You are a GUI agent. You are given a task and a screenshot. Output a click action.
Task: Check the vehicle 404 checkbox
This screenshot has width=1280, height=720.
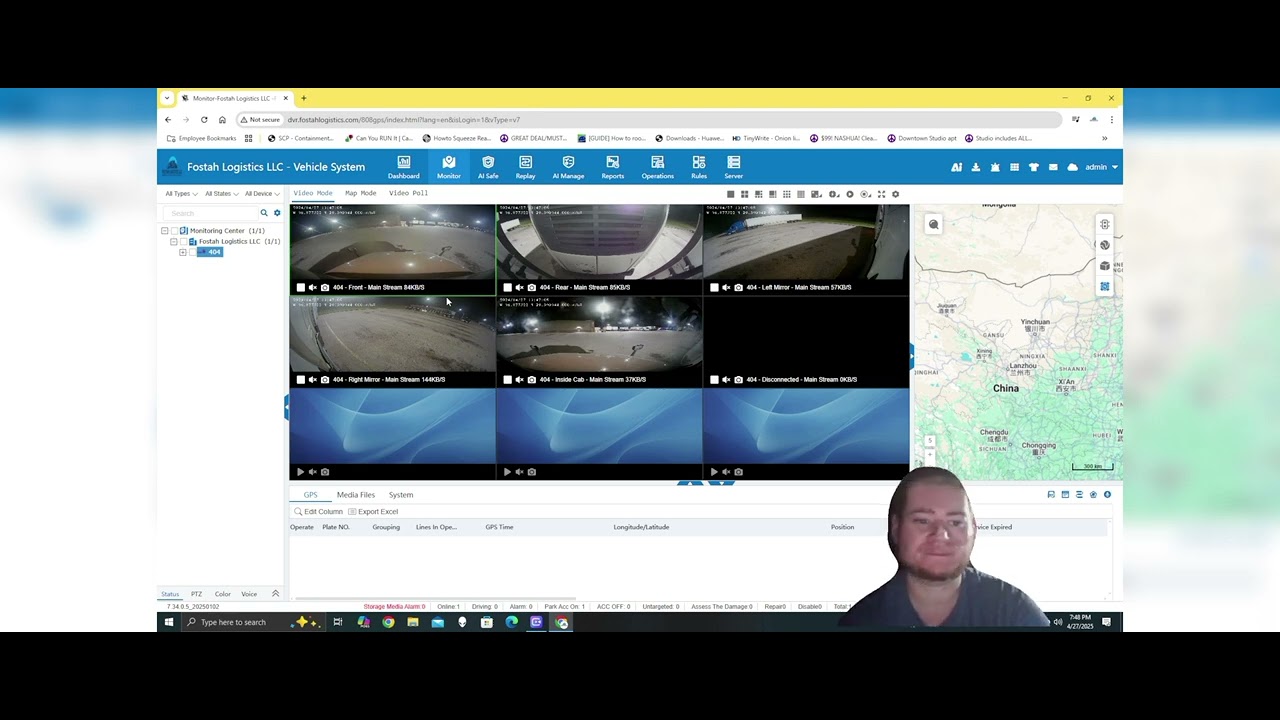[192, 252]
